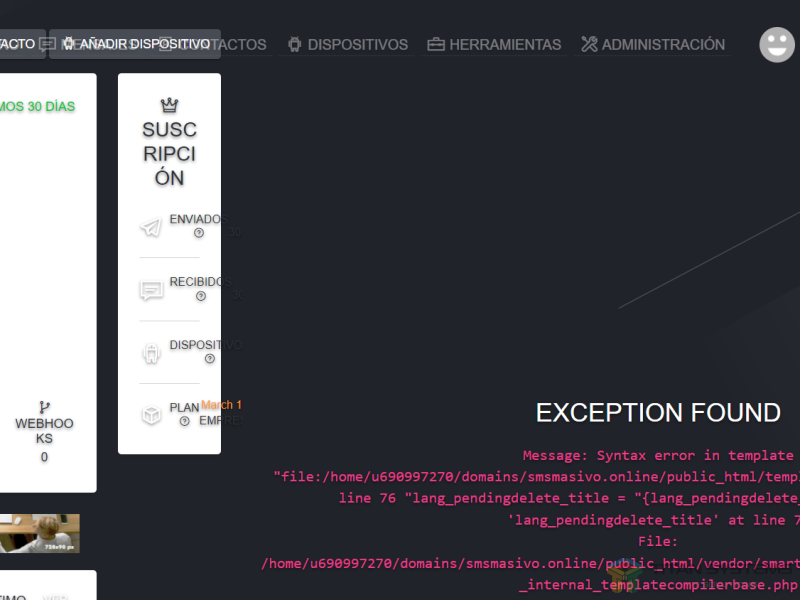The height and width of the screenshot is (600, 800).
Task: Click help question mark under Recibidos
Action: [x=201, y=296]
